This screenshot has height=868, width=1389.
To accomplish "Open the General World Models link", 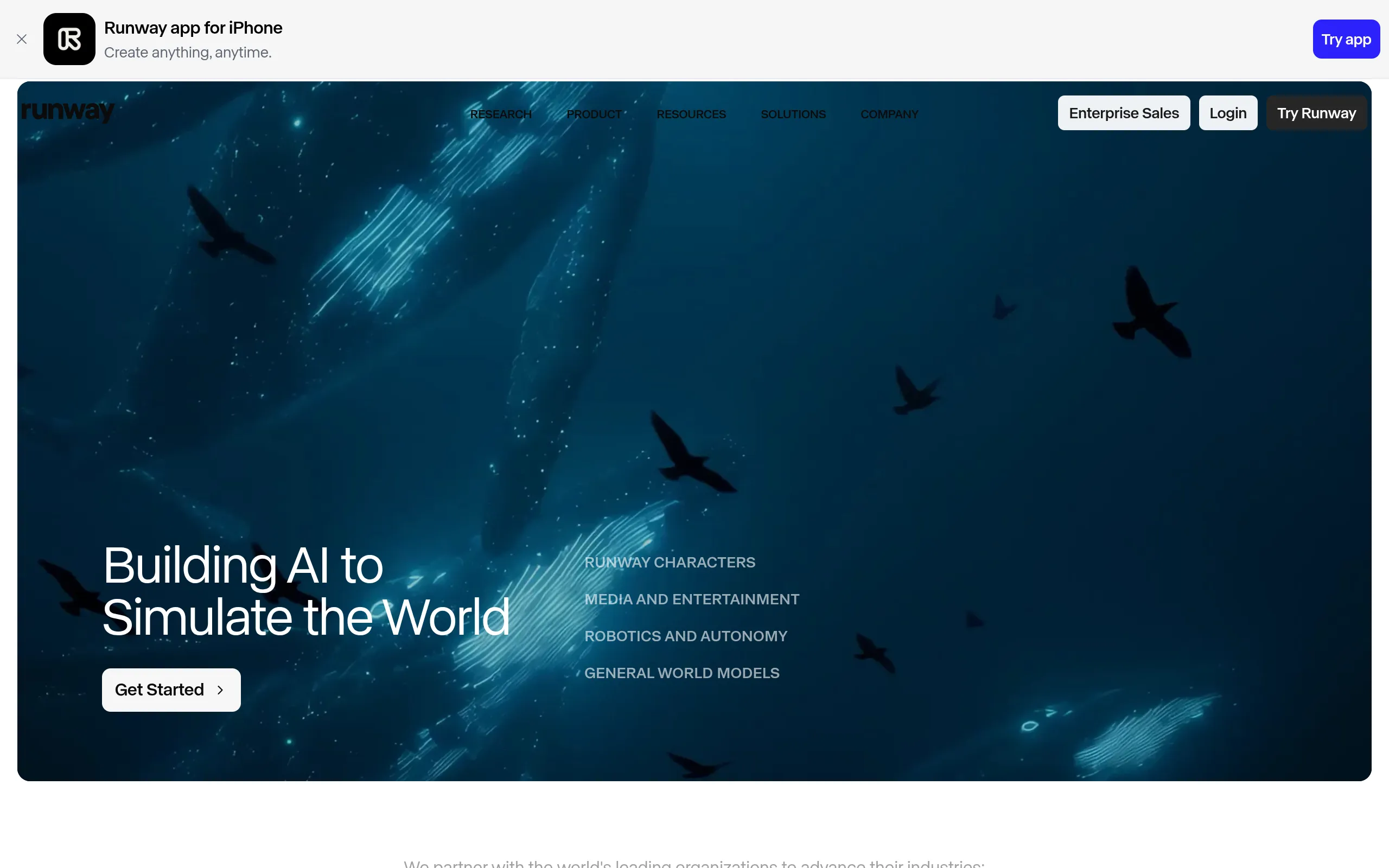I will click(682, 673).
